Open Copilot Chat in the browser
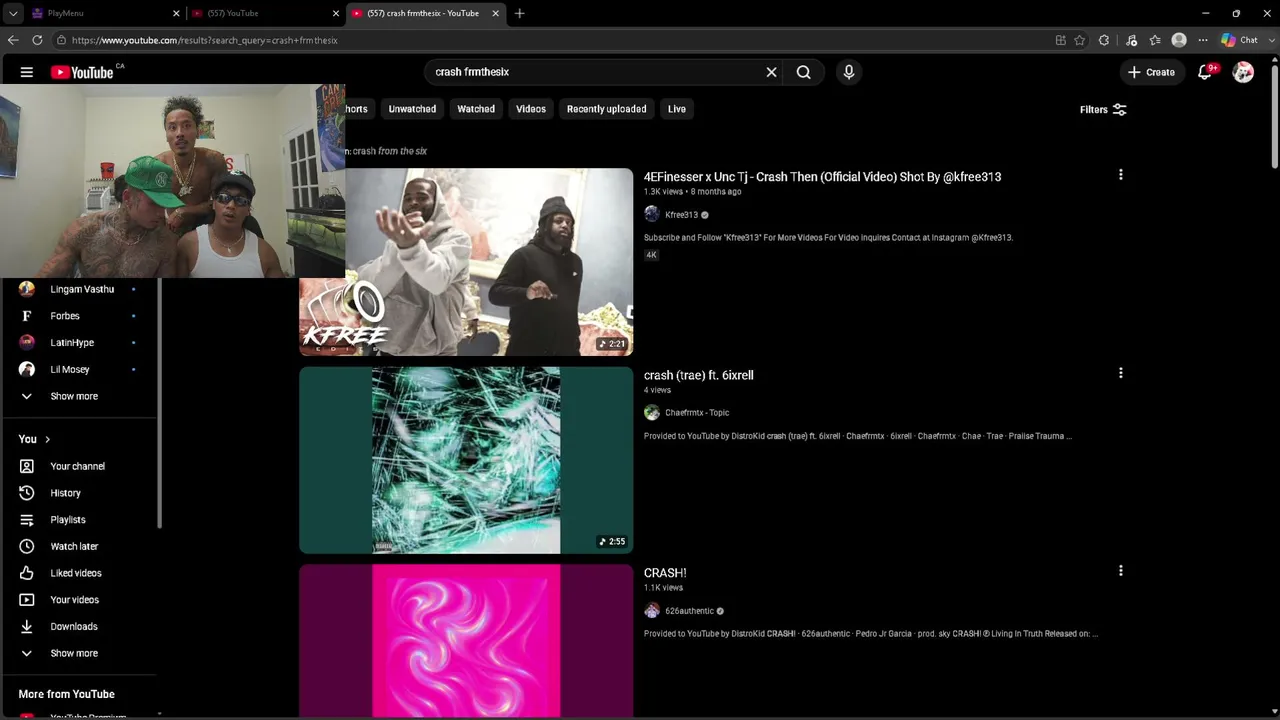Image resolution: width=1280 pixels, height=720 pixels. [1239, 40]
